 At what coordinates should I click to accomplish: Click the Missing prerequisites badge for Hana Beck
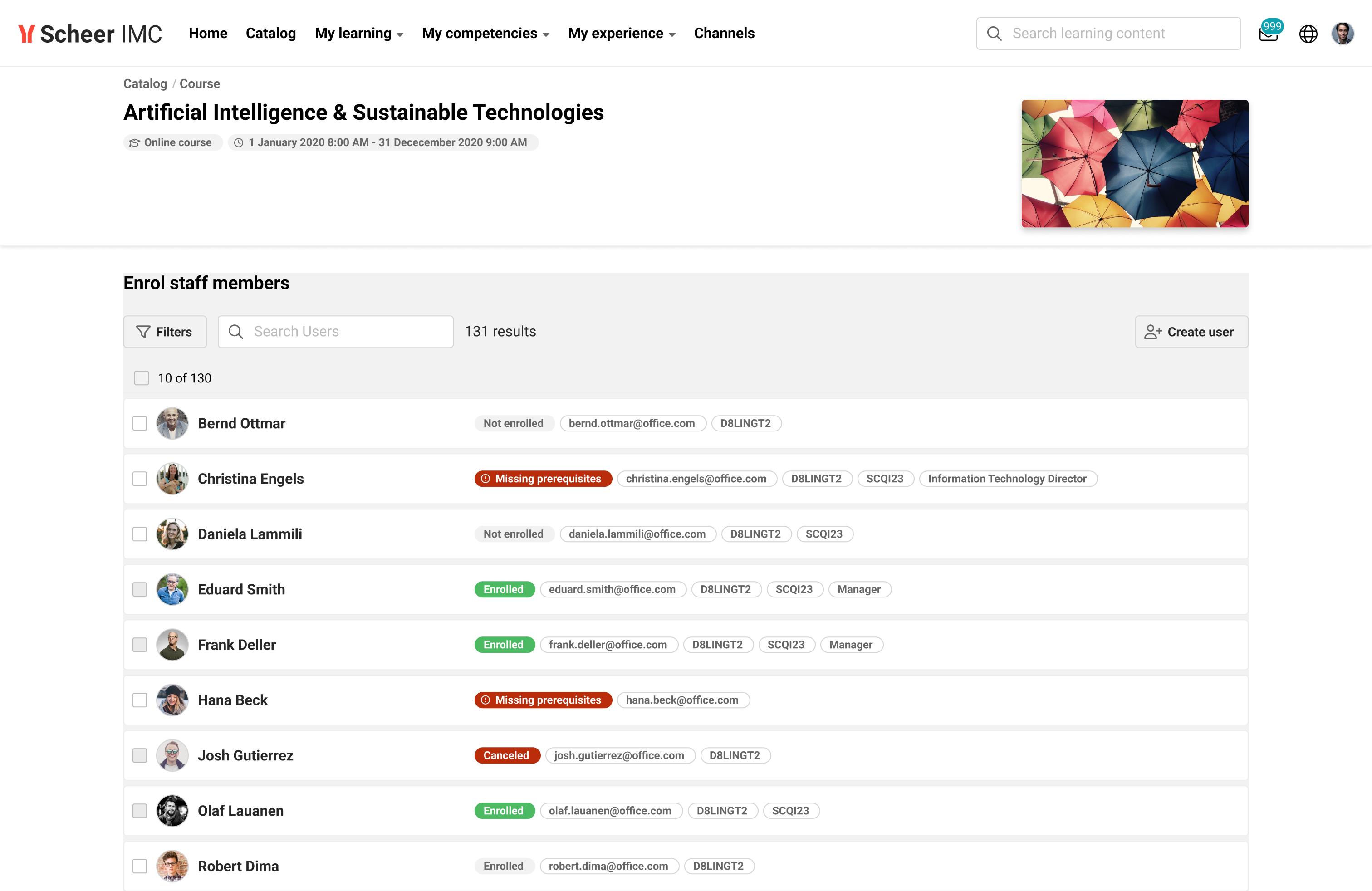coord(543,700)
